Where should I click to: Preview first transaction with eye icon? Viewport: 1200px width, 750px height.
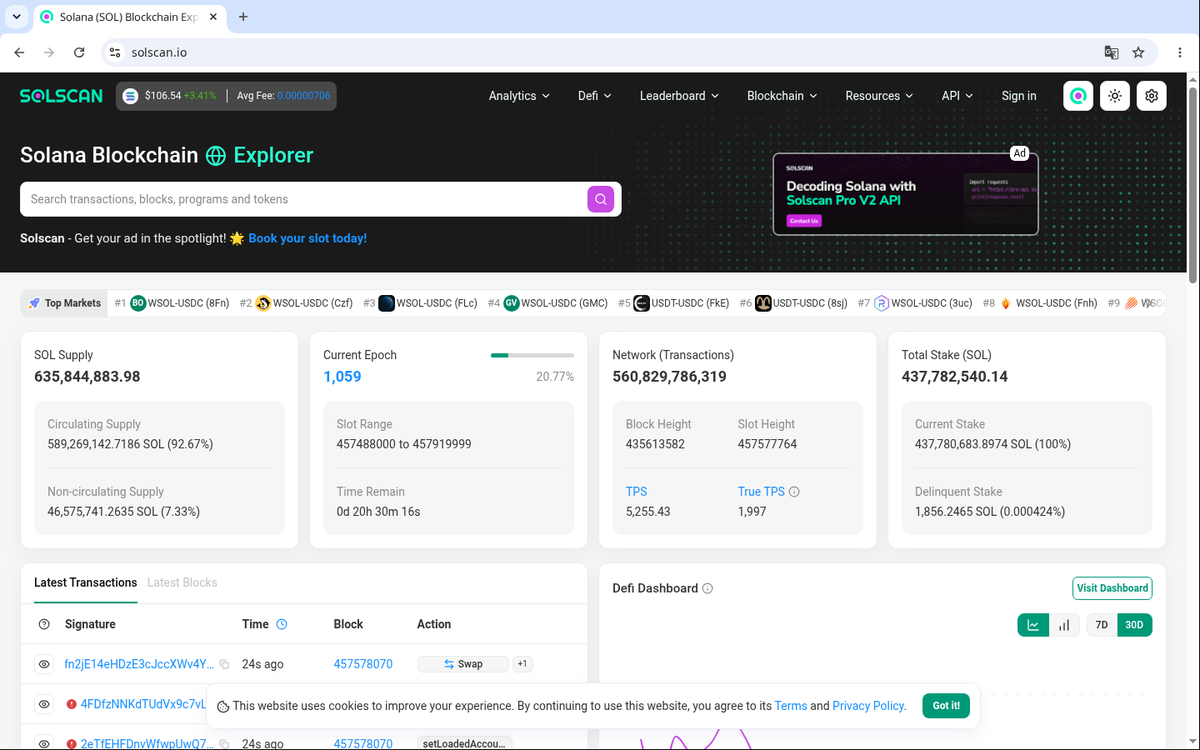(44, 664)
